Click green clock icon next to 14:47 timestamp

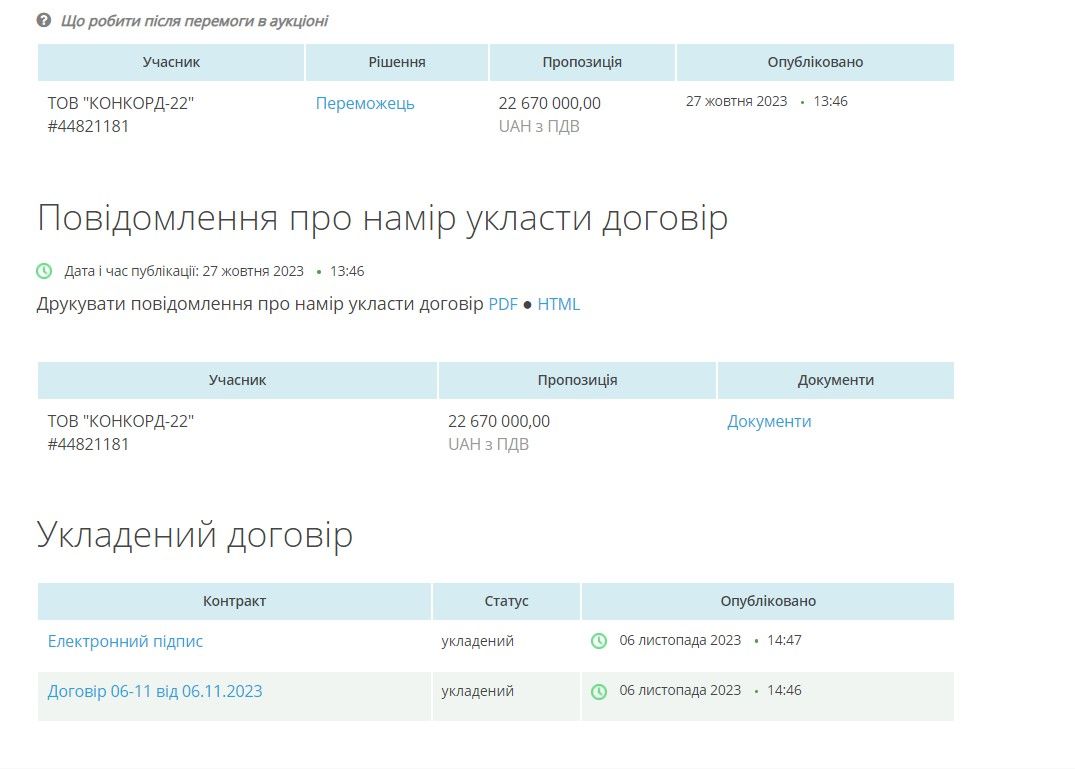(601, 640)
